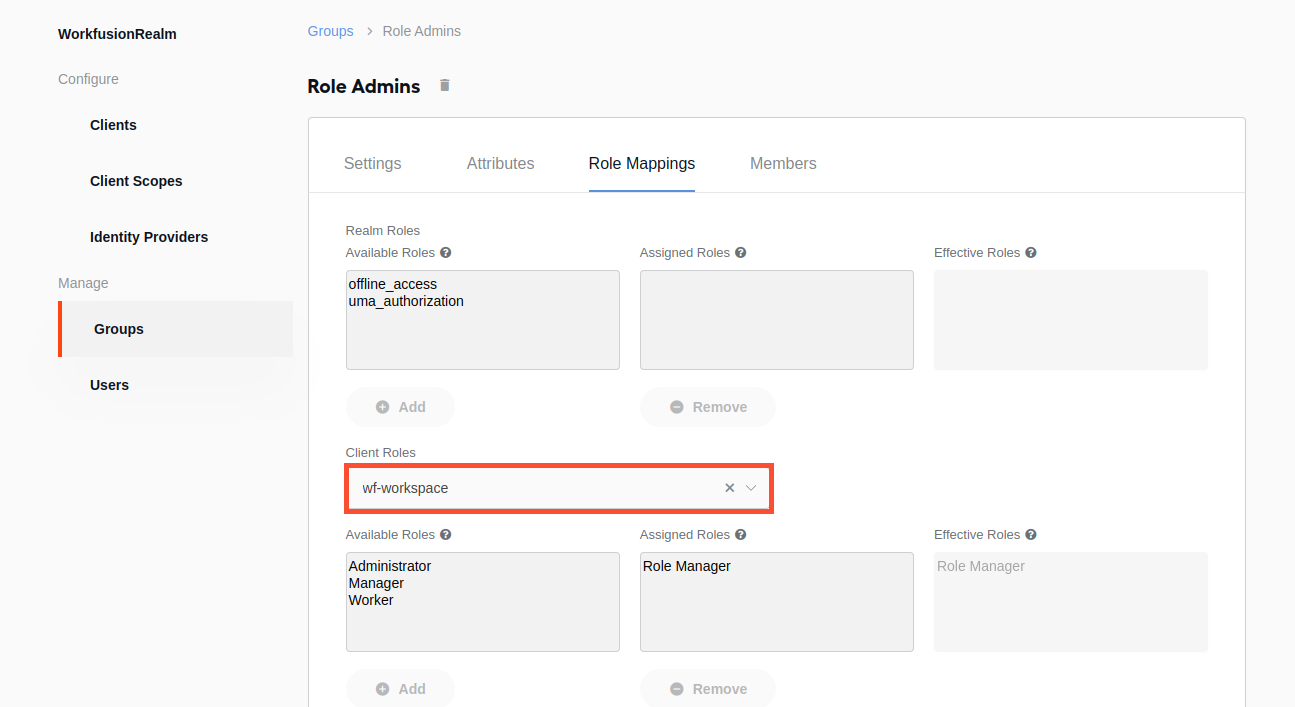
Task: Open Users in sidebar
Action: [109, 385]
